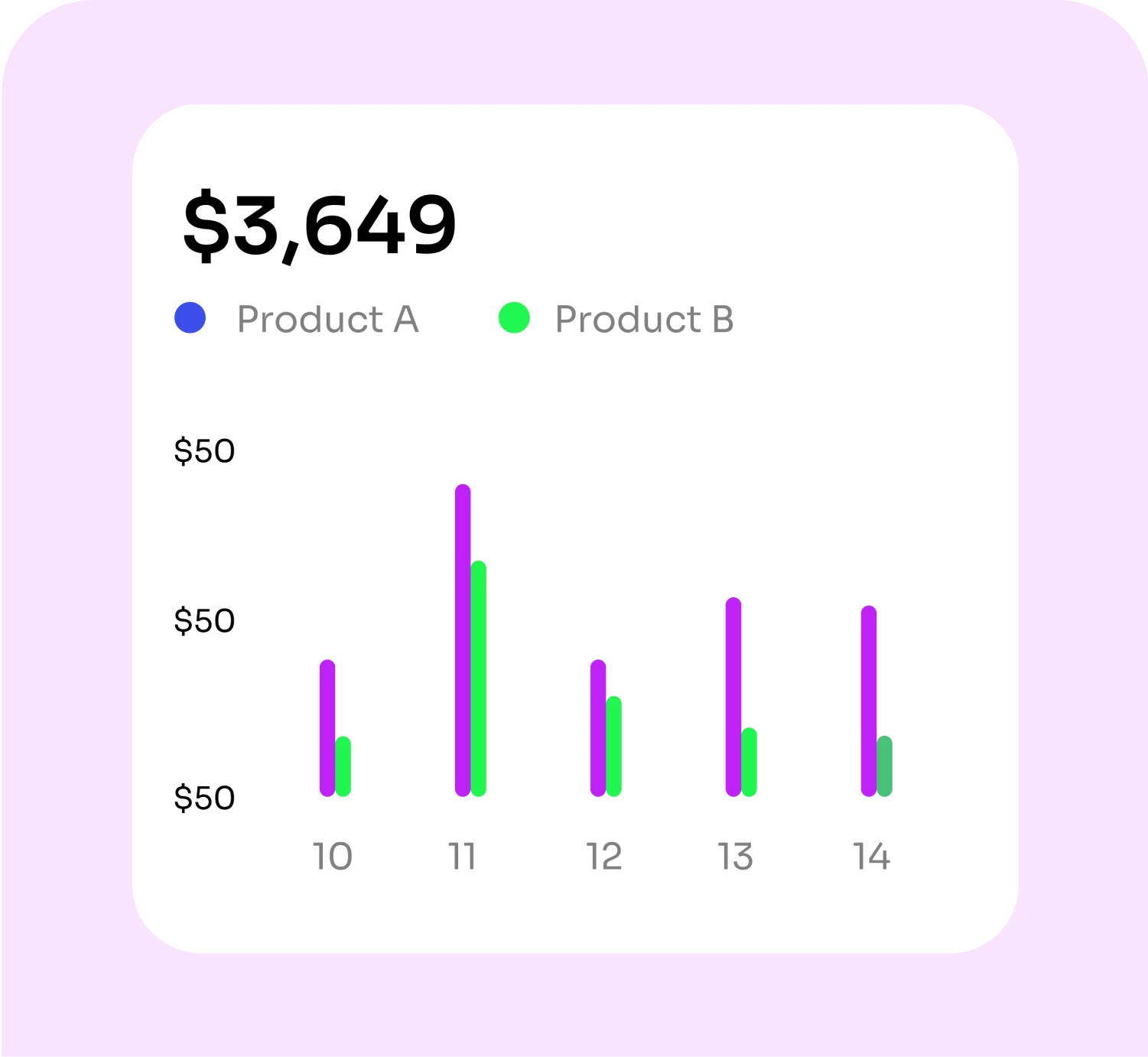This screenshot has height=1057, width=1148.
Task: Click the green bar above day 13
Action: coord(750,762)
